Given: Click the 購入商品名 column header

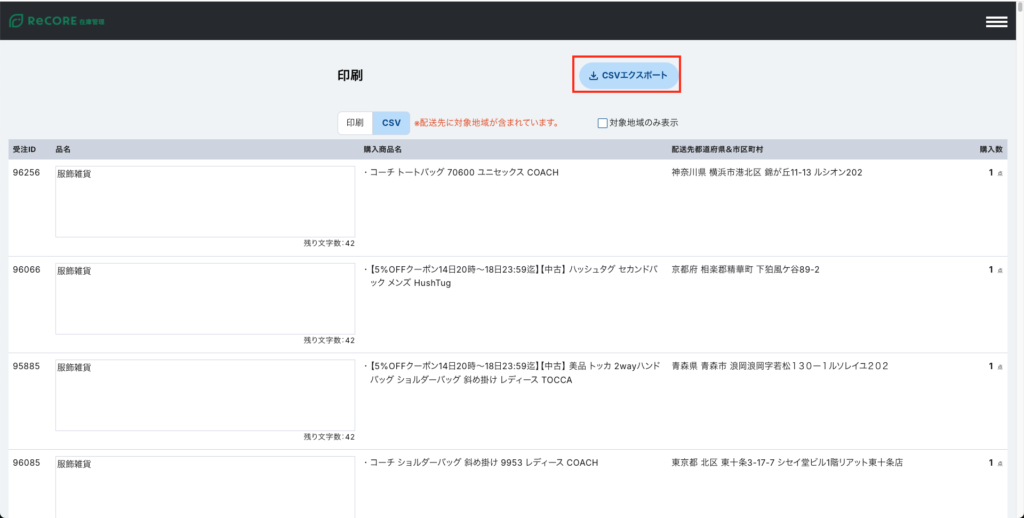Looking at the screenshot, I should coord(383,150).
